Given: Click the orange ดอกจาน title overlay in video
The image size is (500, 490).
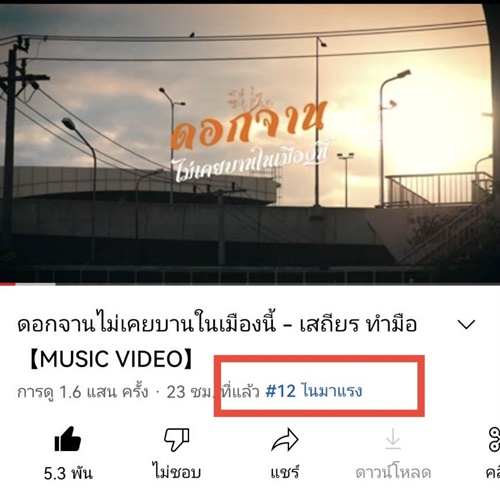Looking at the screenshot, I should 248,124.
